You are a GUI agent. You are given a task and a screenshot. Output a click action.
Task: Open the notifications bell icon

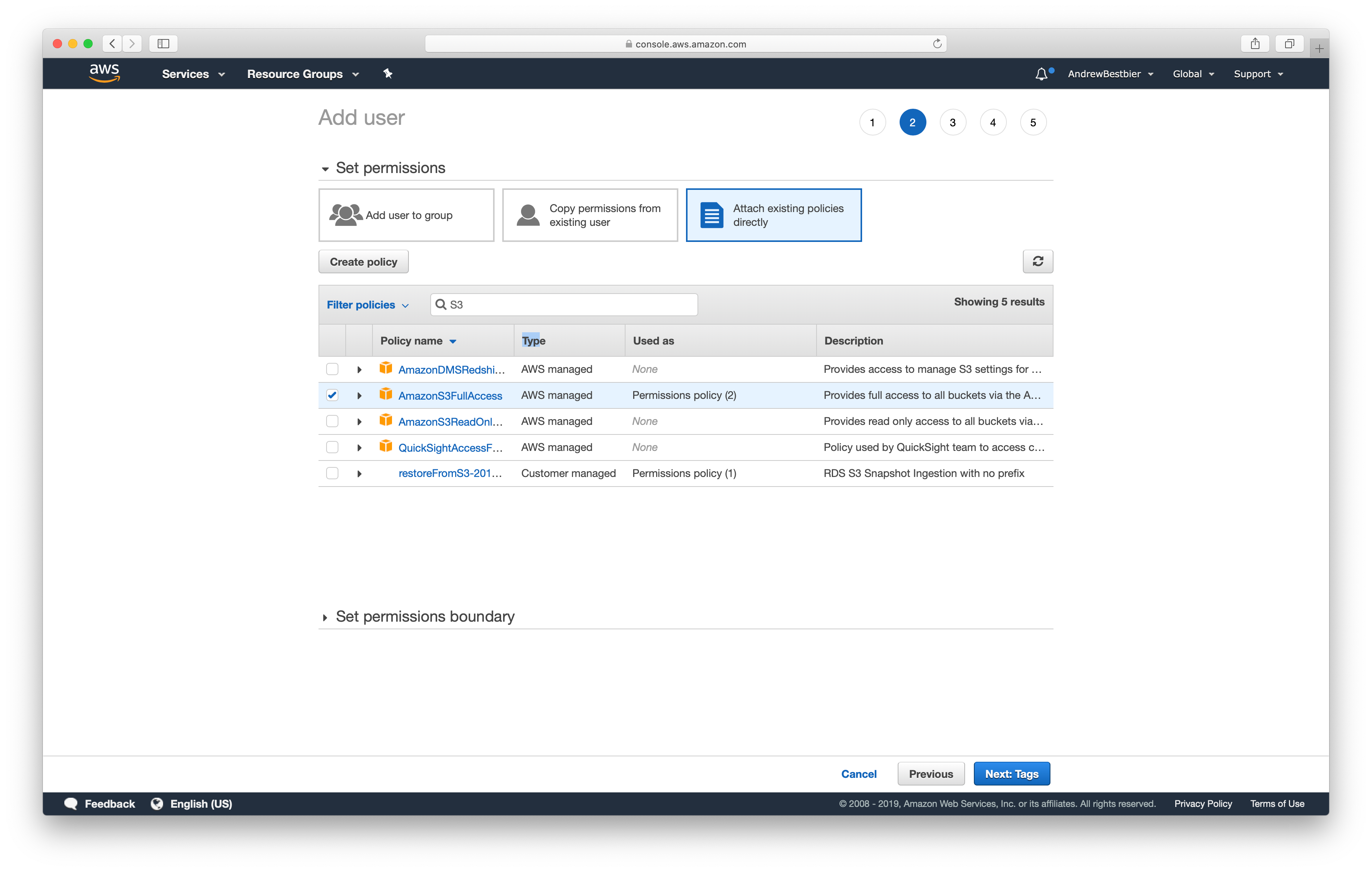click(1041, 74)
